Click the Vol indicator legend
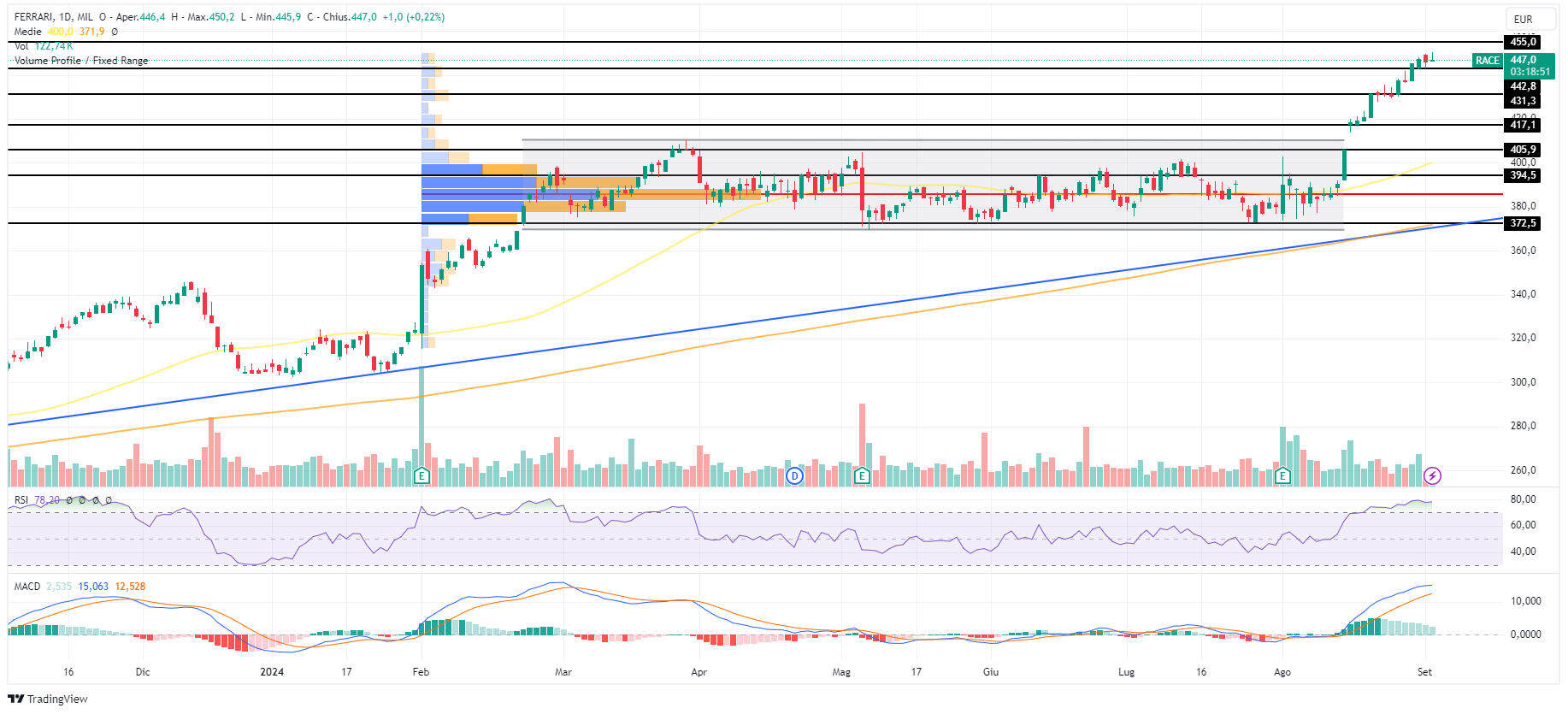Screen dimensions: 1568x714 pyautogui.click(x=21, y=46)
